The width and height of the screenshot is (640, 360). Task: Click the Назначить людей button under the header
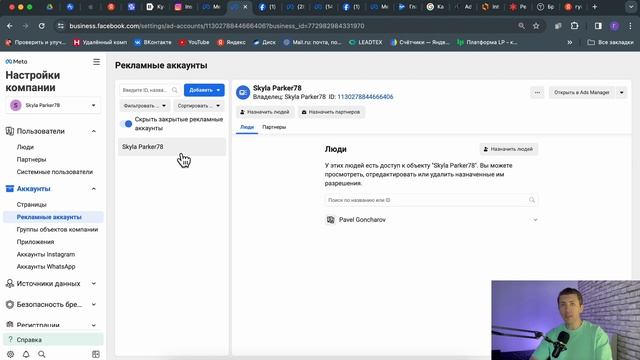click(x=265, y=112)
